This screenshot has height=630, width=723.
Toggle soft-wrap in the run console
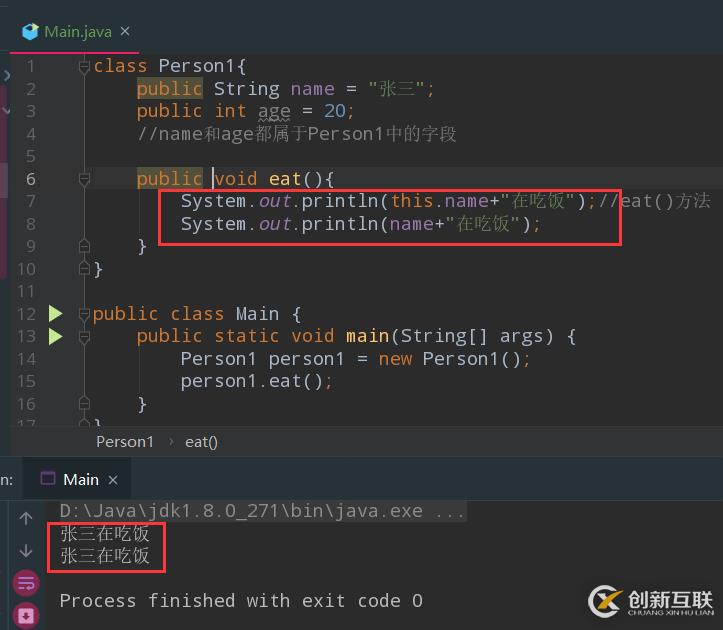(26, 583)
